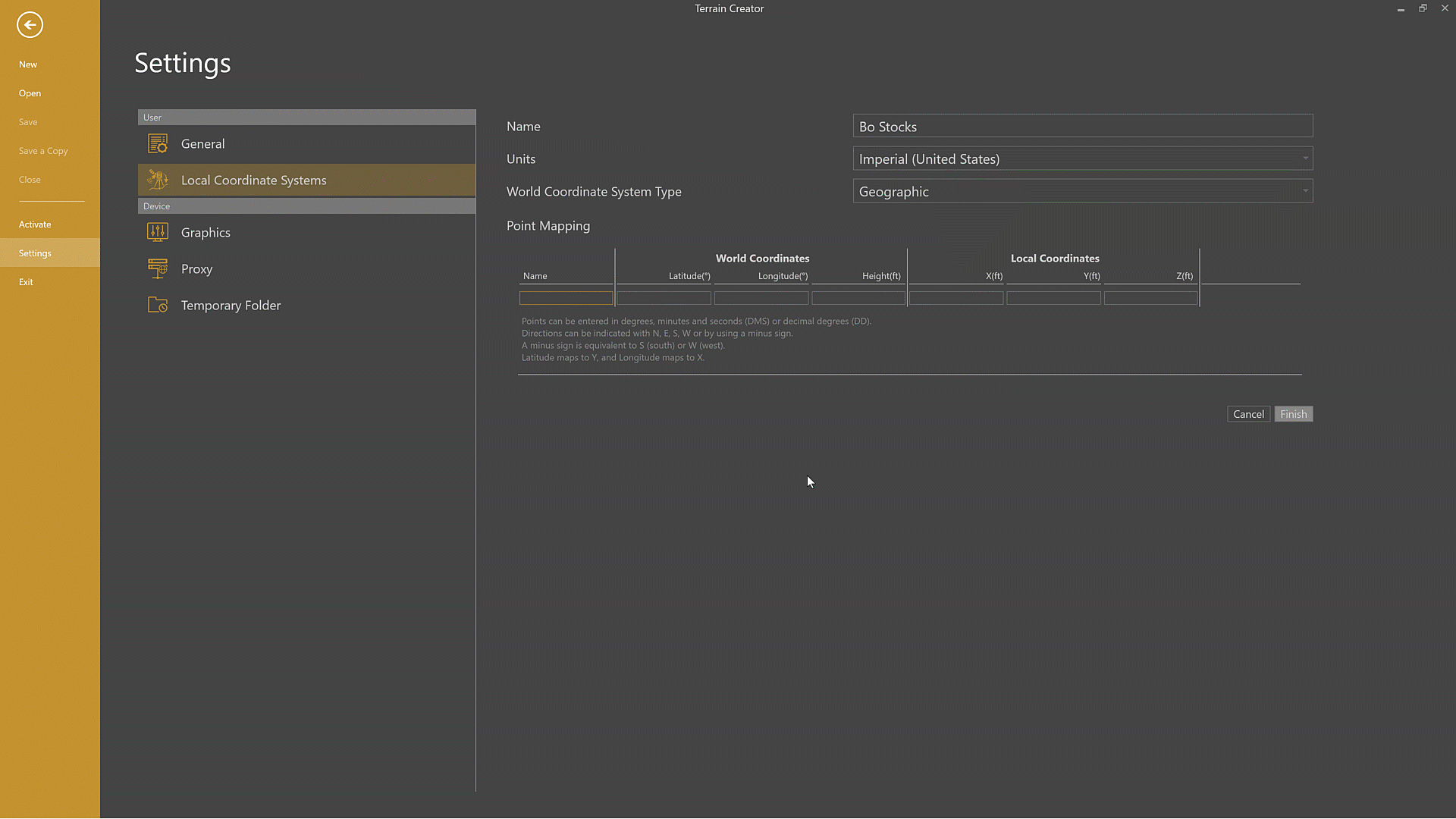Expand the Imperial (United States) units selector
Image resolution: width=1456 pixels, height=819 pixels.
pos(1305,158)
